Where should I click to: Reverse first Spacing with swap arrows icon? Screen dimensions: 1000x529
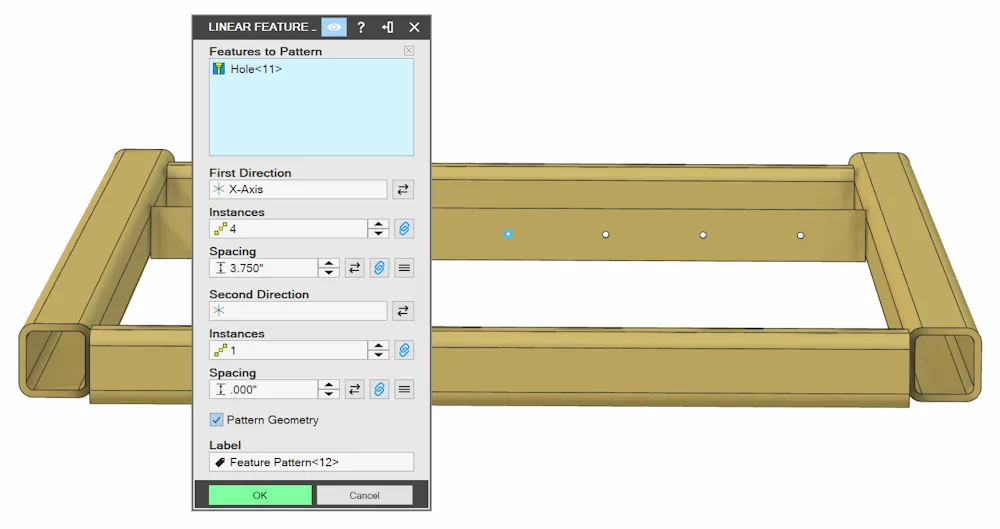point(355,268)
